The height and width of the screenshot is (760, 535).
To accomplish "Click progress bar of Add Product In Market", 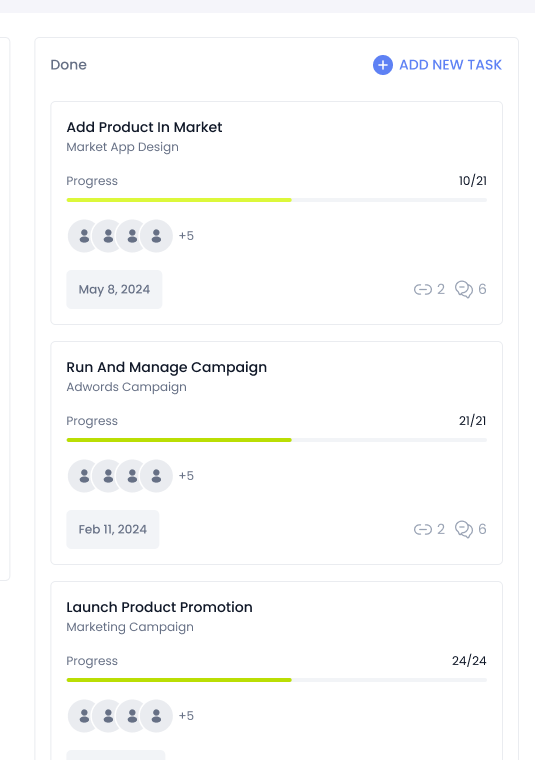I will point(277,200).
